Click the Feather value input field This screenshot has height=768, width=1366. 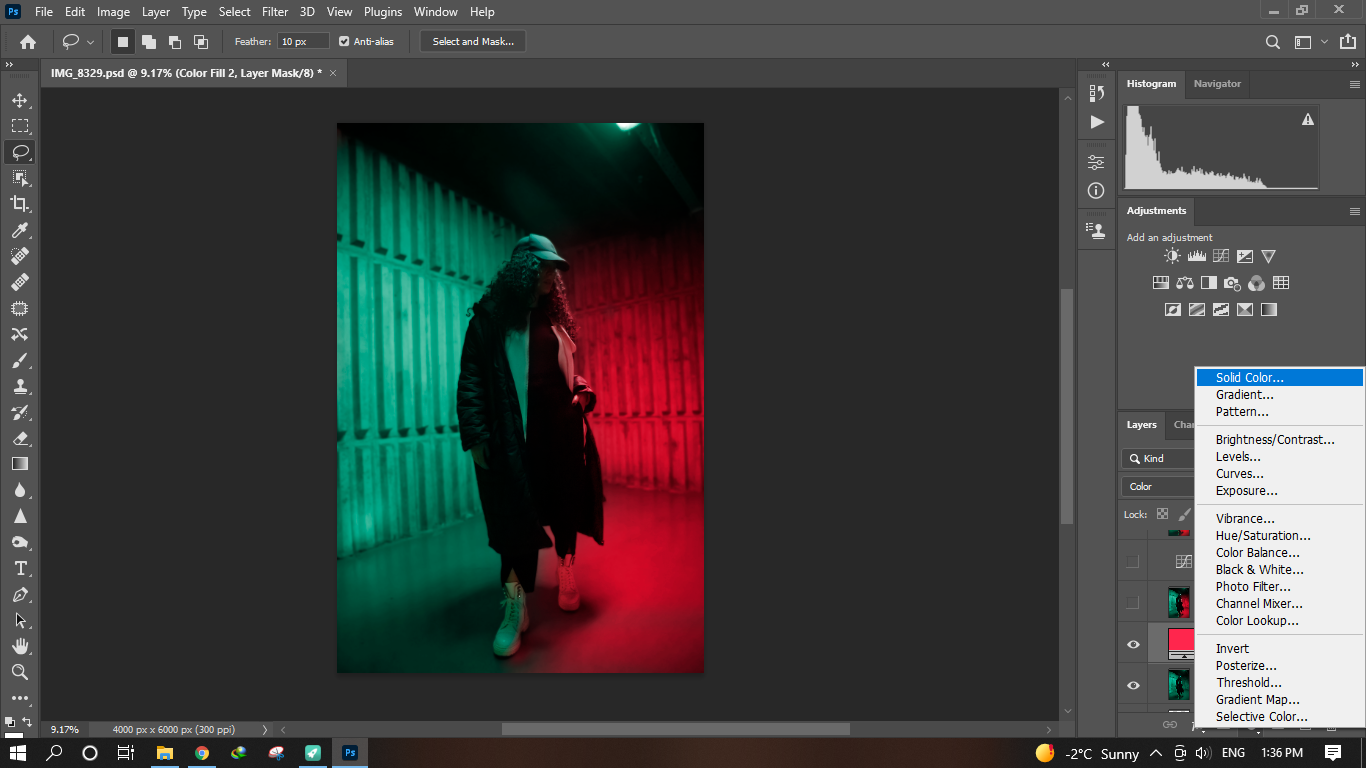click(304, 42)
